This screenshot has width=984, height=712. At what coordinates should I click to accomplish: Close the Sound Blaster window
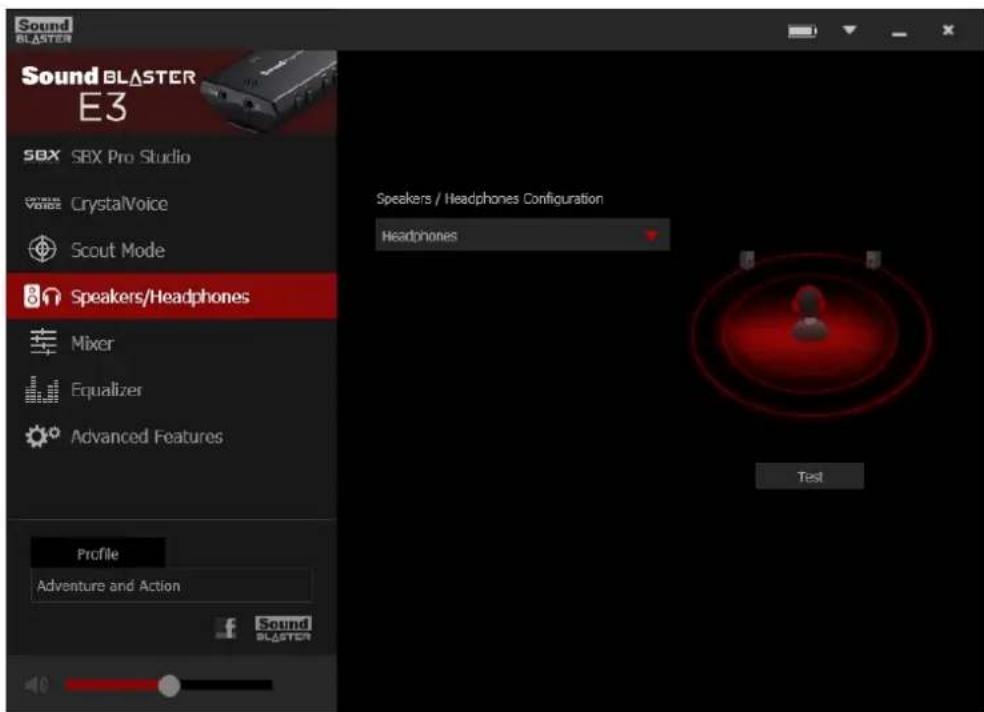(948, 29)
